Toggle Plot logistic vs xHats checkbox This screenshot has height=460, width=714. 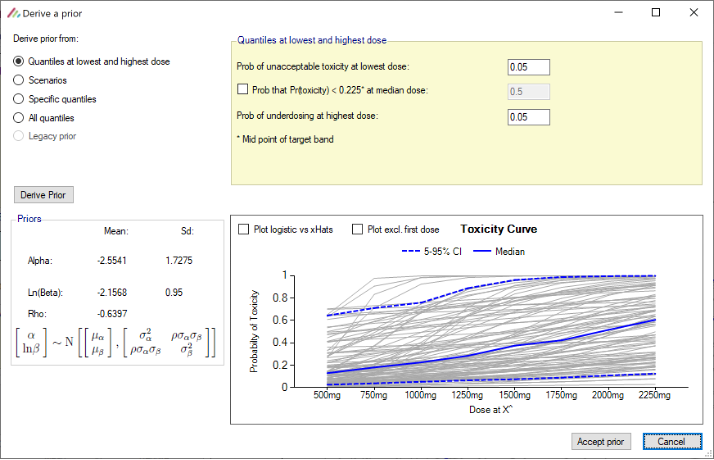tap(244, 229)
